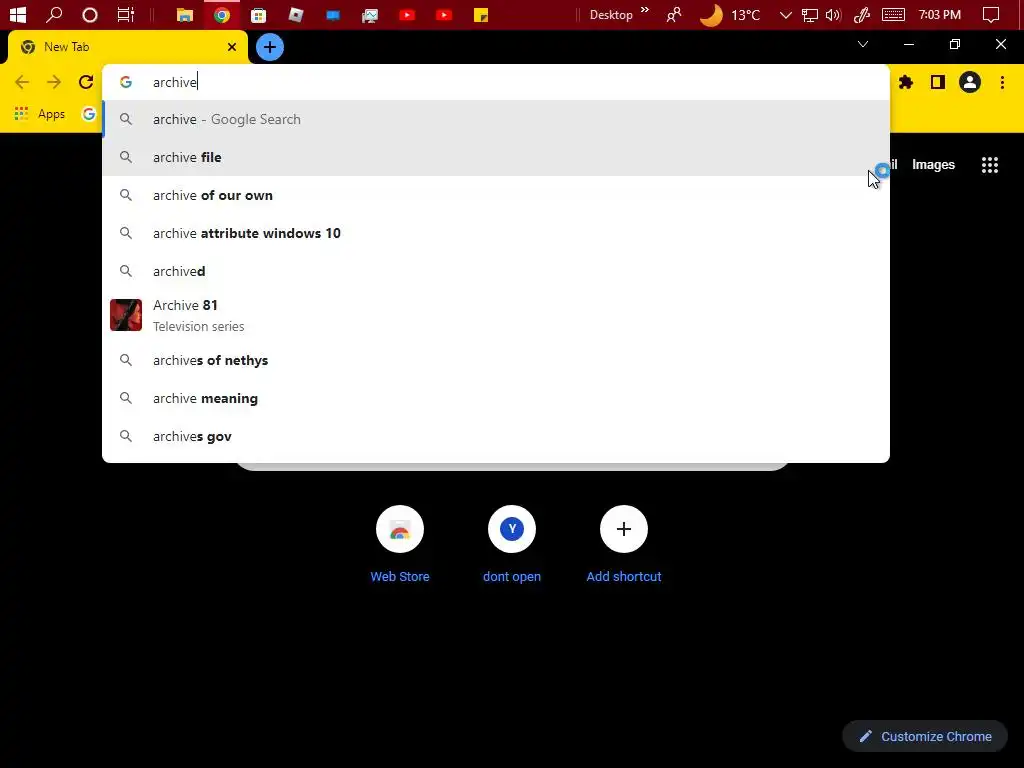This screenshot has width=1024, height=768.
Task: Open the Apps bookmark shortcut
Action: click(40, 114)
